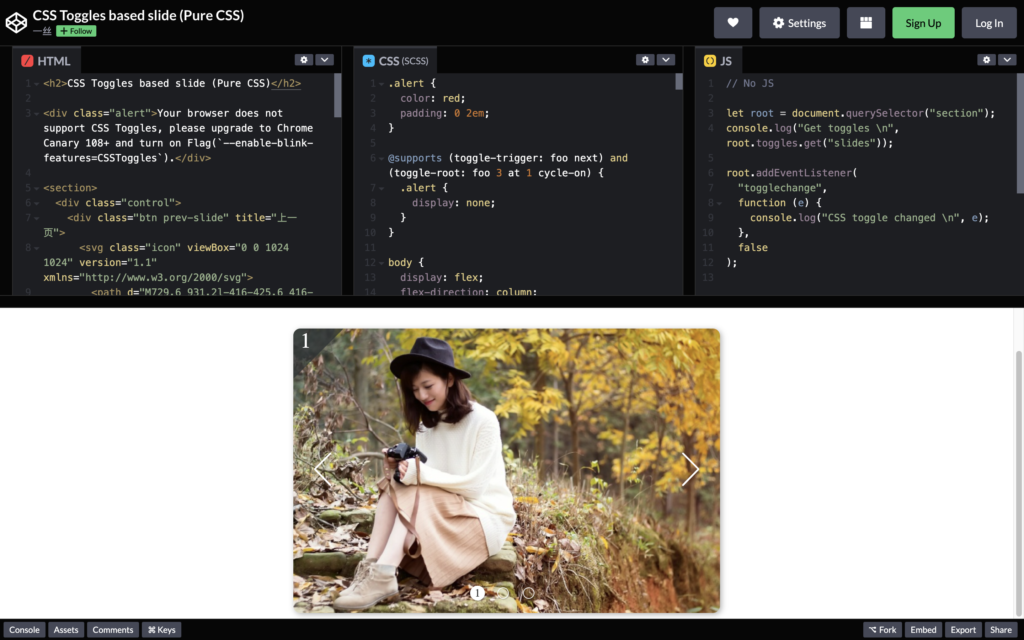The width and height of the screenshot is (1024, 640).
Task: Click the Sign Up button
Action: [923, 23]
